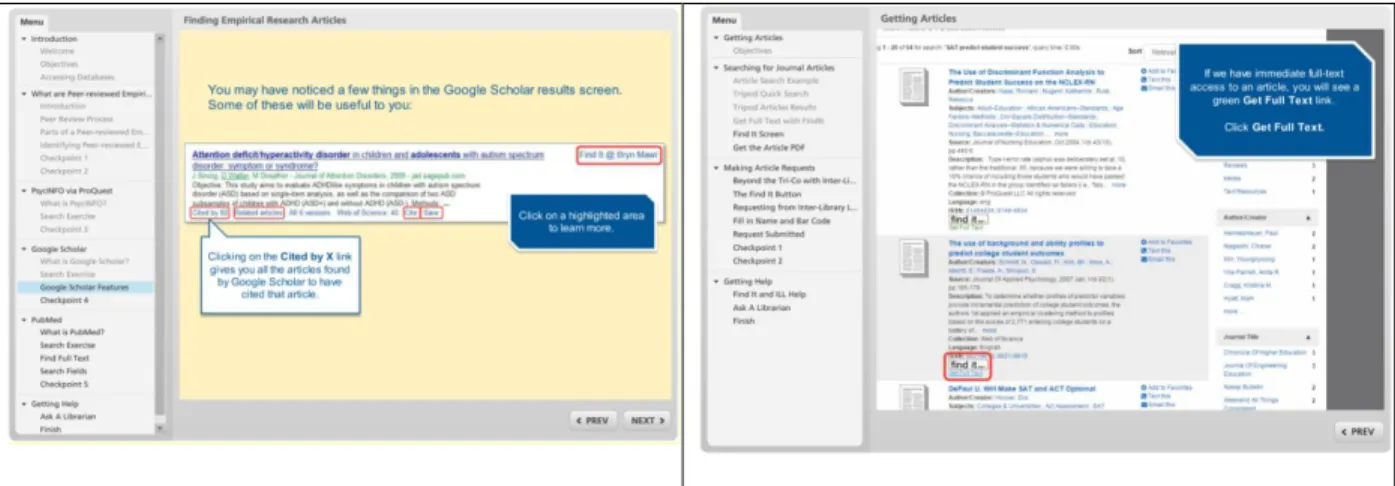Open What is PsycINFO? menu item
Screen dimensions: 1395x486
point(71,203)
